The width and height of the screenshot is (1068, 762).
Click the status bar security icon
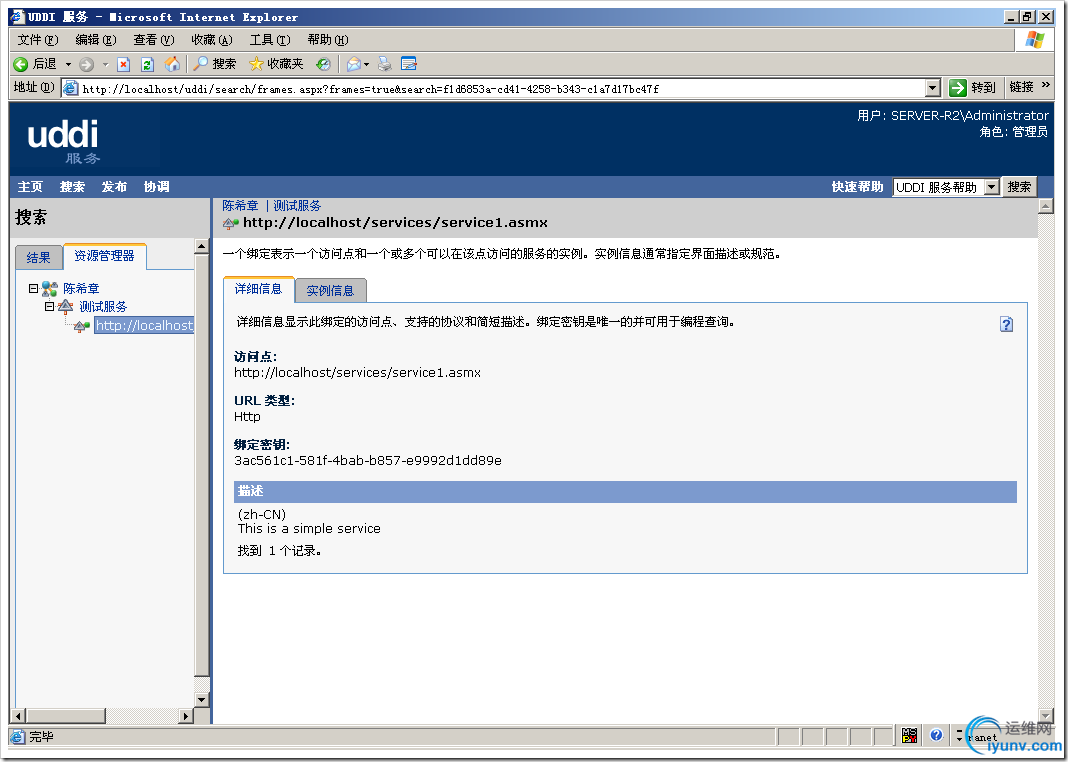coord(909,735)
